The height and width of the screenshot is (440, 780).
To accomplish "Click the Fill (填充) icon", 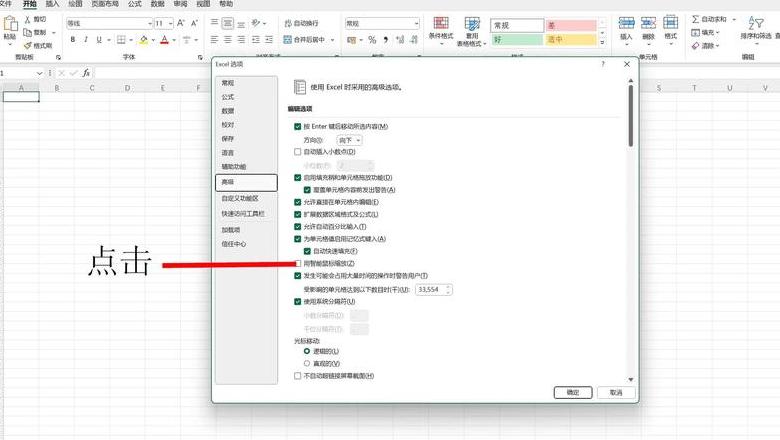I will pyautogui.click(x=695, y=32).
